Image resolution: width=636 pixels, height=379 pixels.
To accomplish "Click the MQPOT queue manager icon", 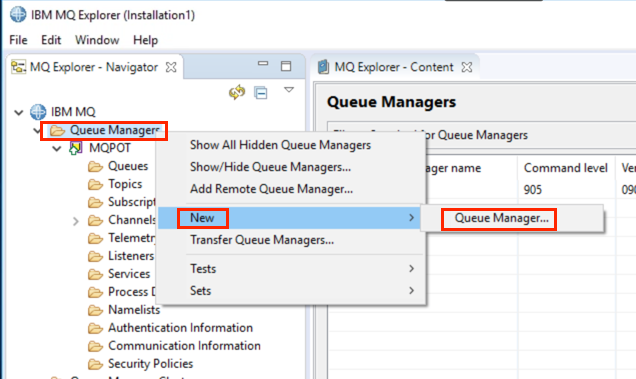I will (x=76, y=148).
